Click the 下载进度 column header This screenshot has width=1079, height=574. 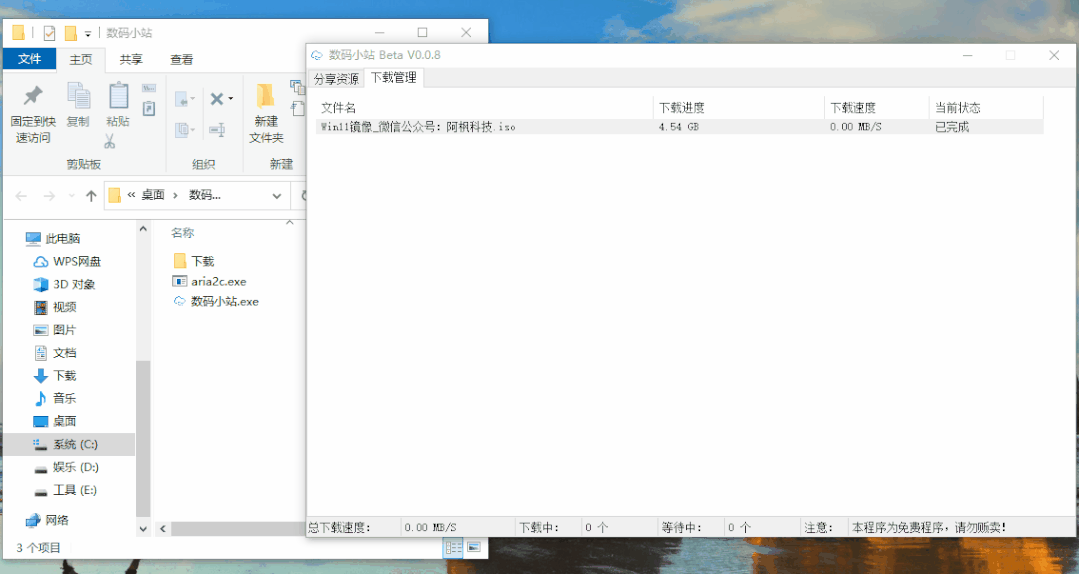tap(738, 108)
